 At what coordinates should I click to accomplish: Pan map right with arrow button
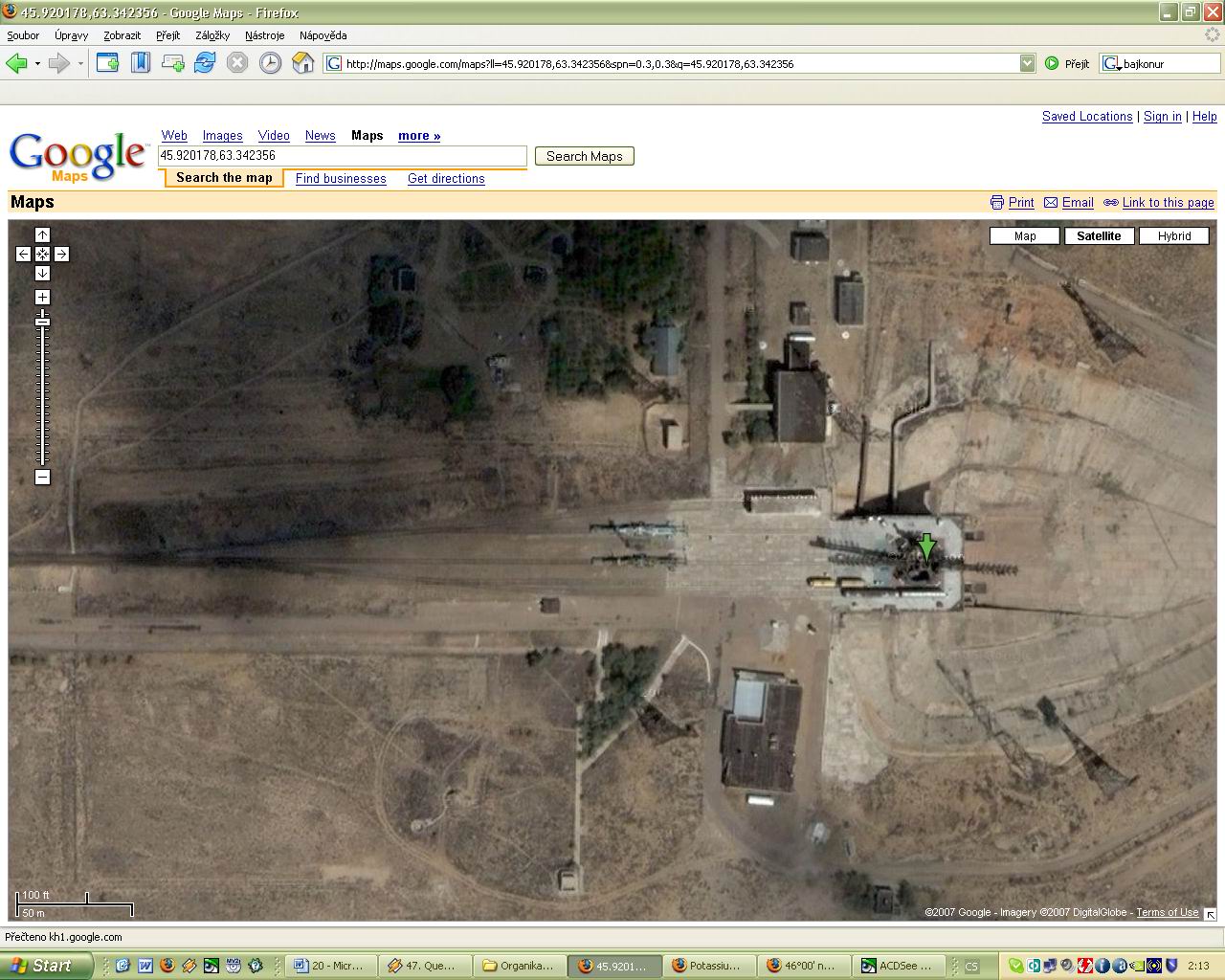point(61,254)
